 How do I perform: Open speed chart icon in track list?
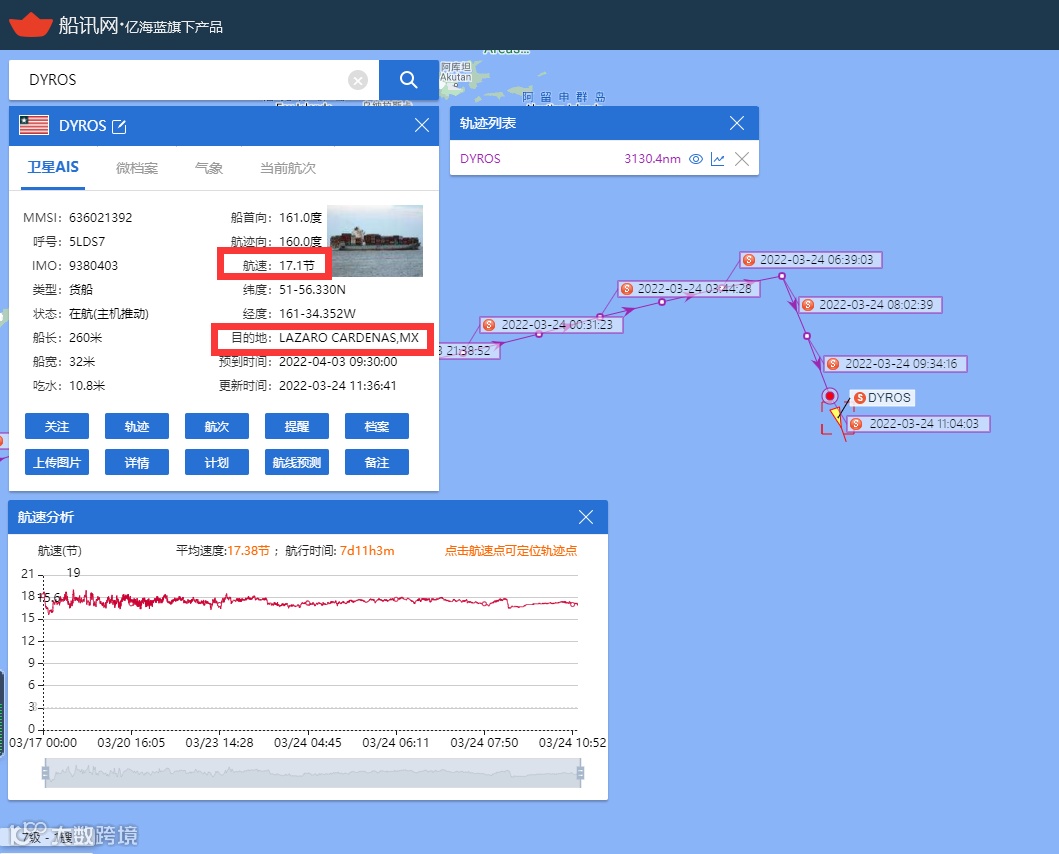(x=718, y=159)
